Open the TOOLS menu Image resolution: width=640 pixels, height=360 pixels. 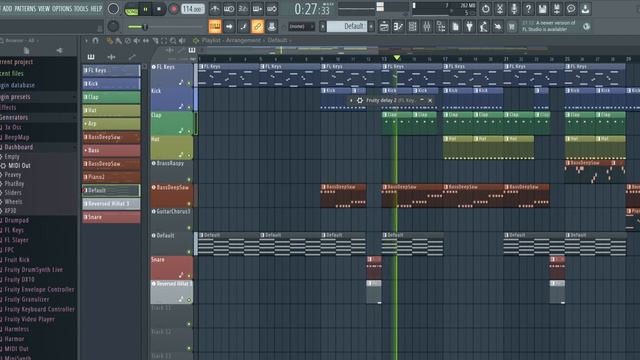(81, 9)
